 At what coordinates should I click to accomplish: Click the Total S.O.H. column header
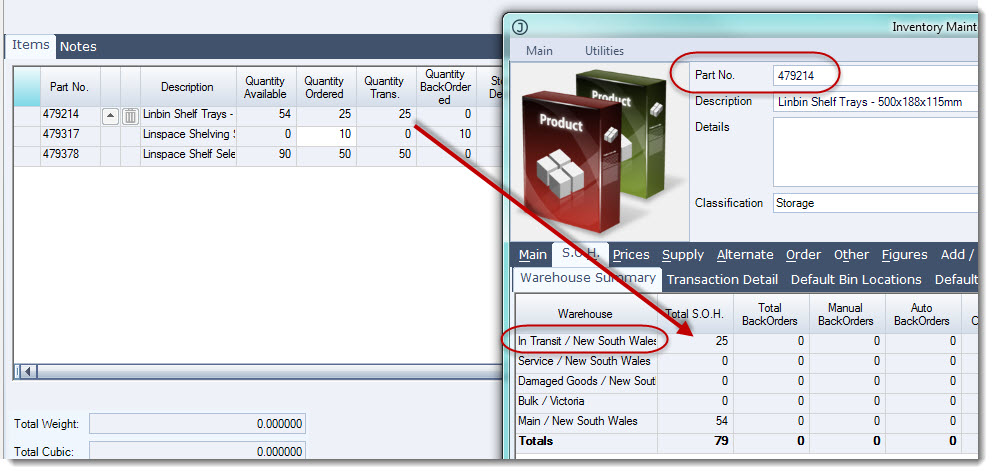point(695,314)
